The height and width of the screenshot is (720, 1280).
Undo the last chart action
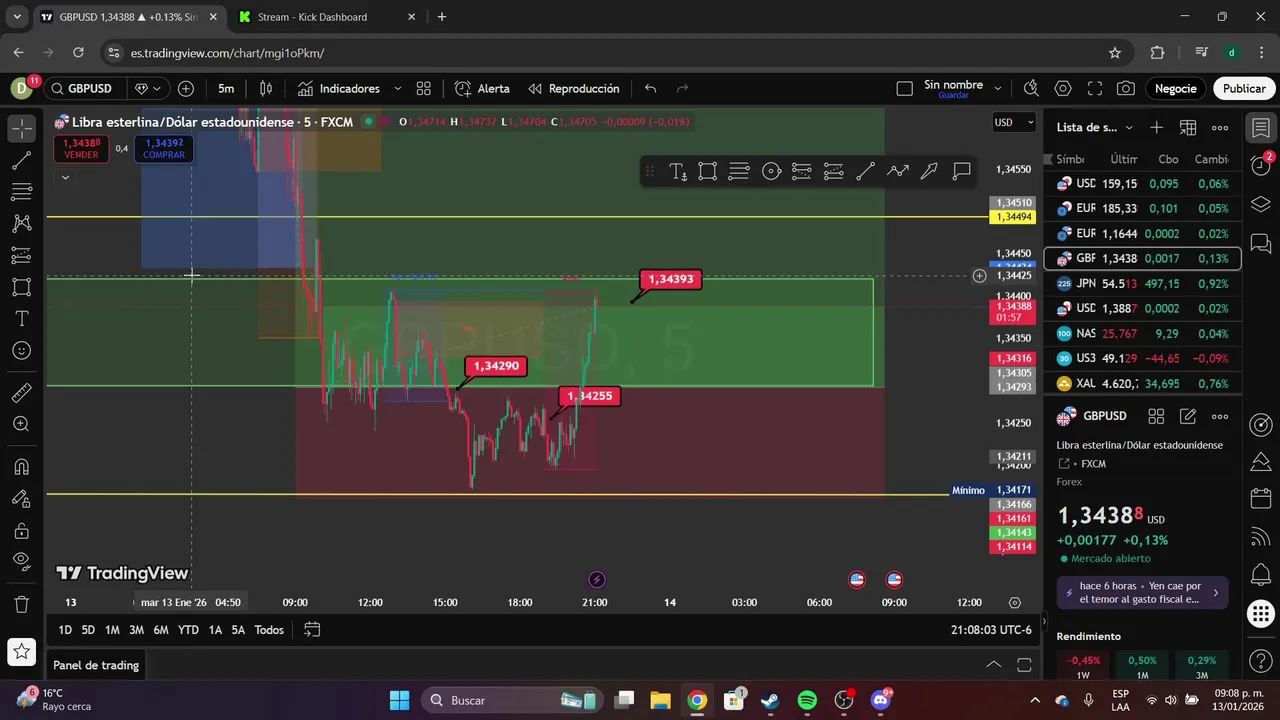click(651, 88)
